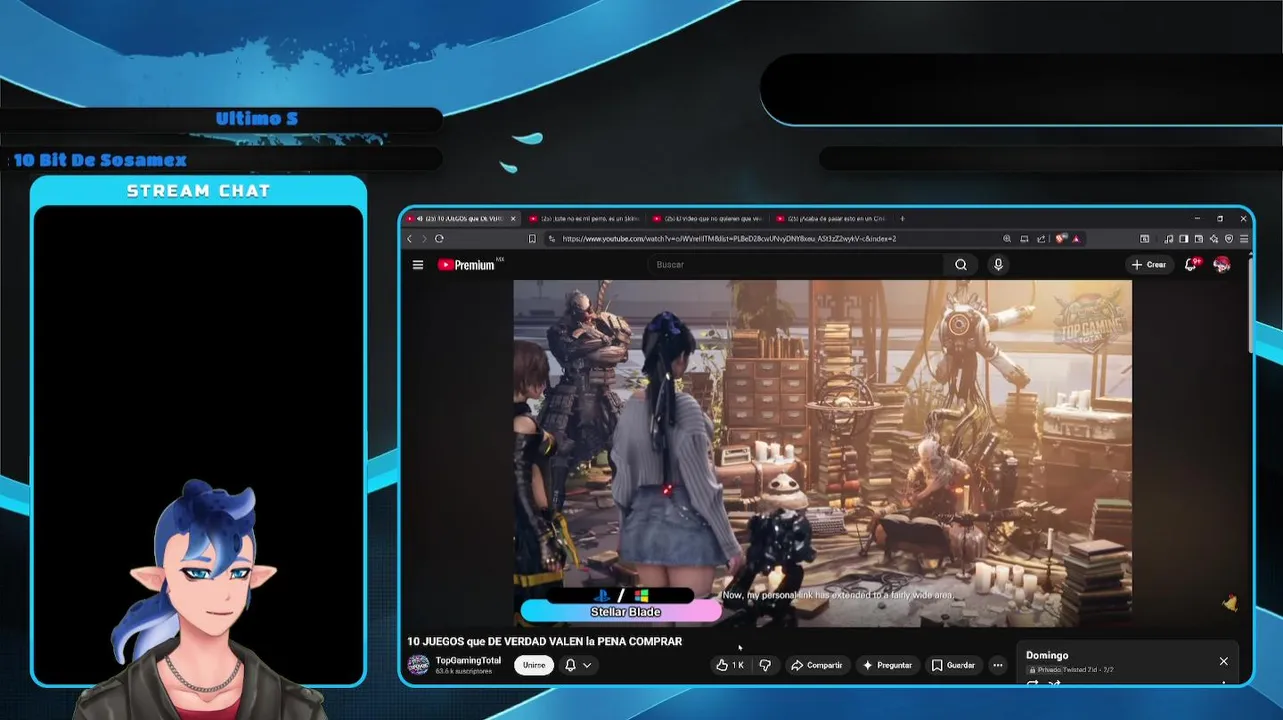Open more actions three-dot menu
This screenshot has height=720, width=1283.
tap(997, 665)
